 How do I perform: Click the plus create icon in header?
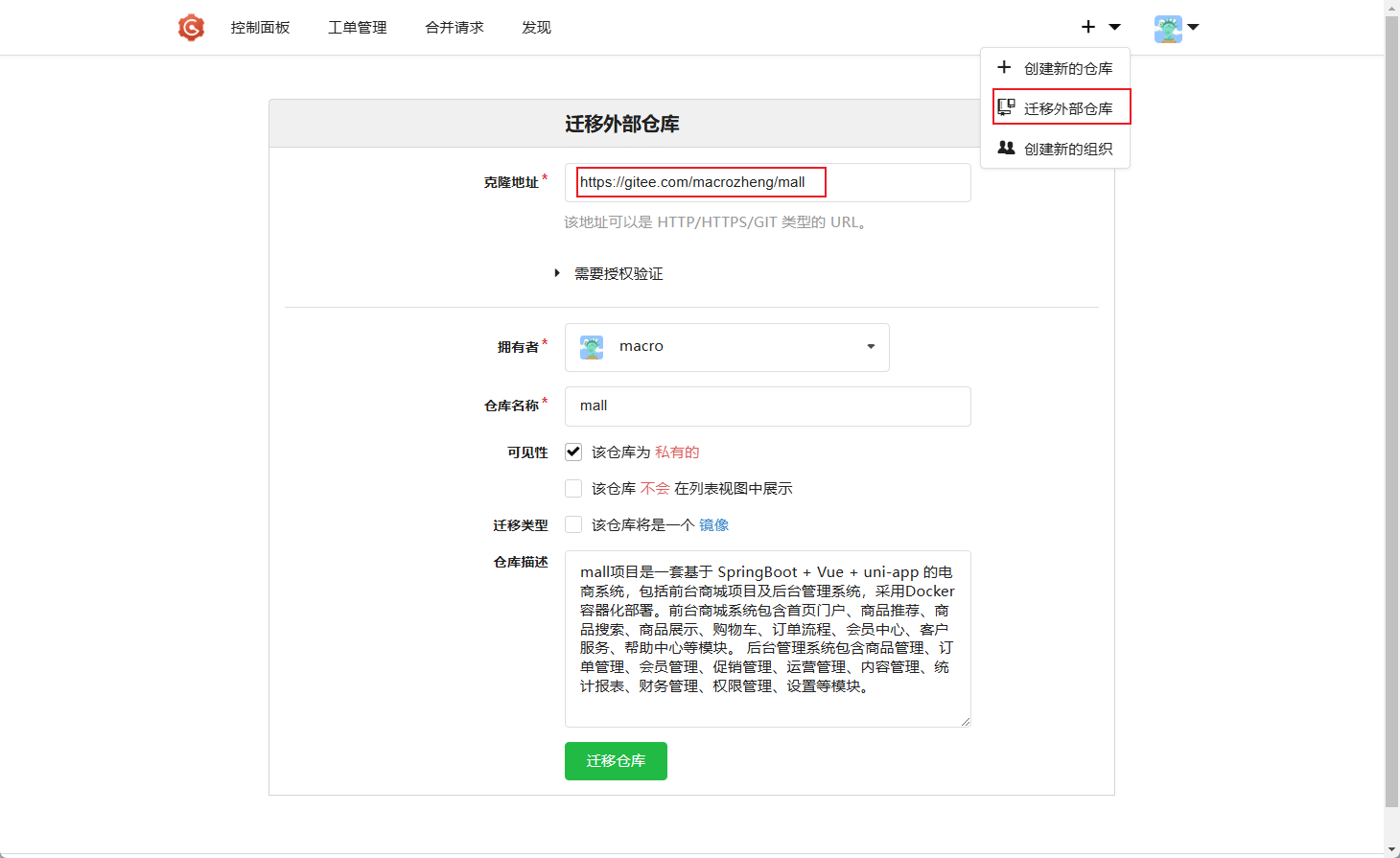pos(1088,28)
